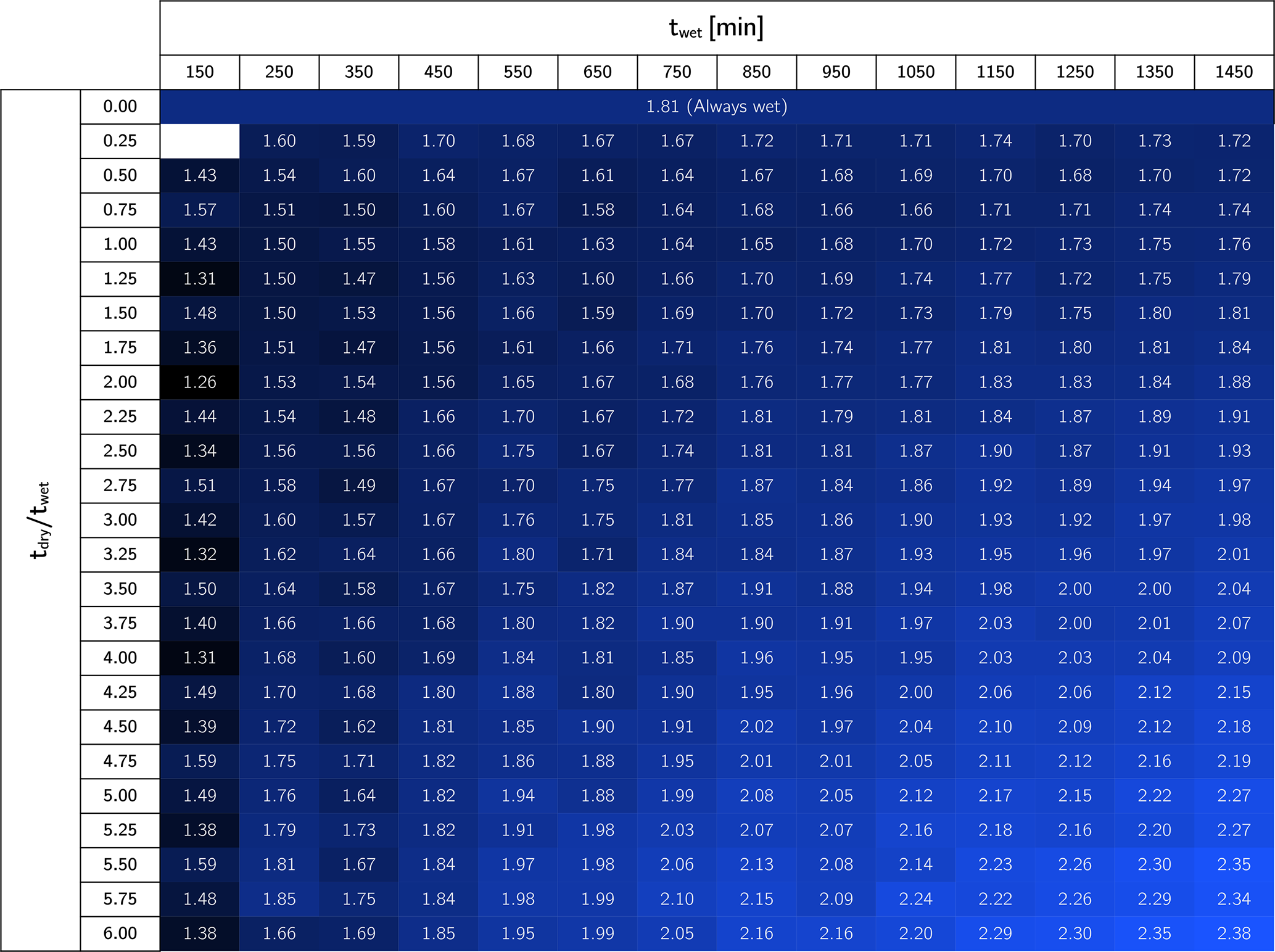Click the 6.00 row label
The height and width of the screenshot is (952, 1275).
(x=120, y=933)
